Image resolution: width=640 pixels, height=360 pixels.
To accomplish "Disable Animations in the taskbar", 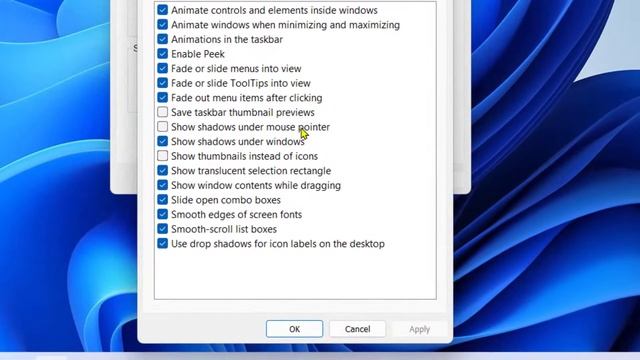I will click(162, 39).
